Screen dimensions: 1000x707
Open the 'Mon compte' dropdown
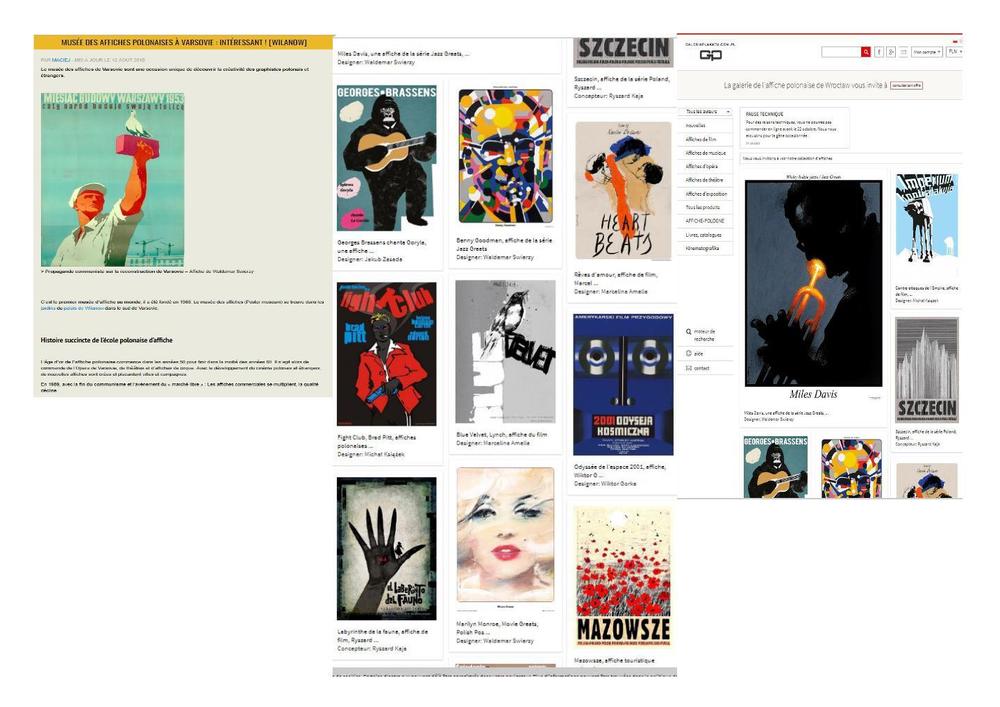[x=927, y=52]
